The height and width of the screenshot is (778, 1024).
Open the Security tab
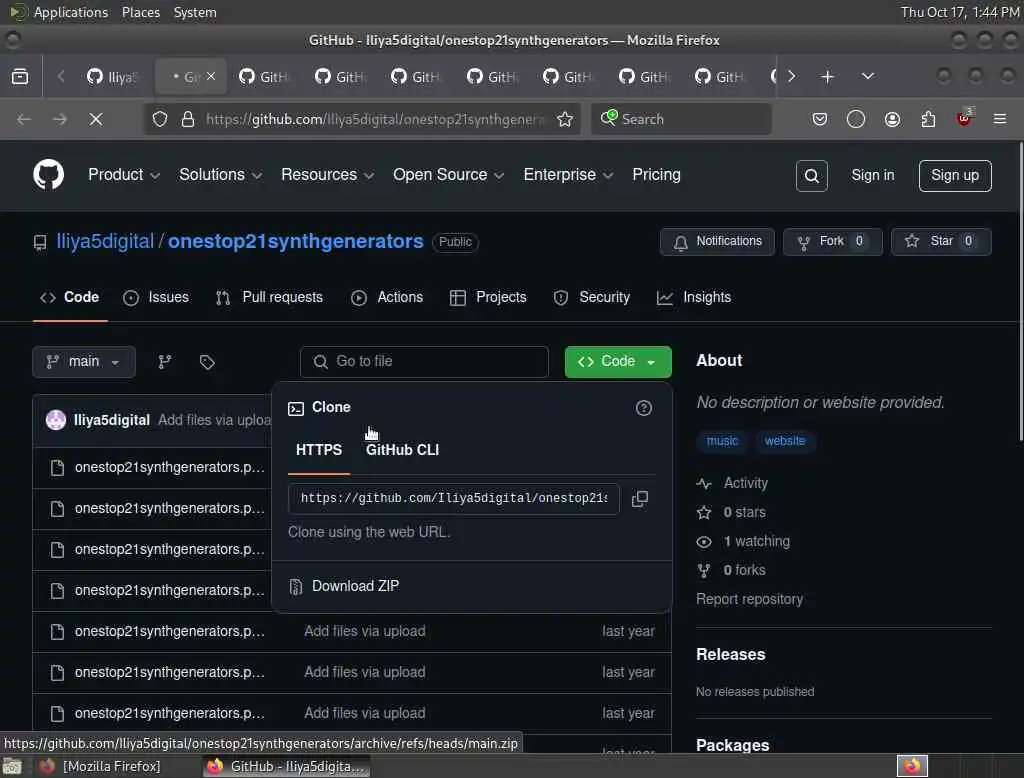pyautogui.click(x=592, y=297)
